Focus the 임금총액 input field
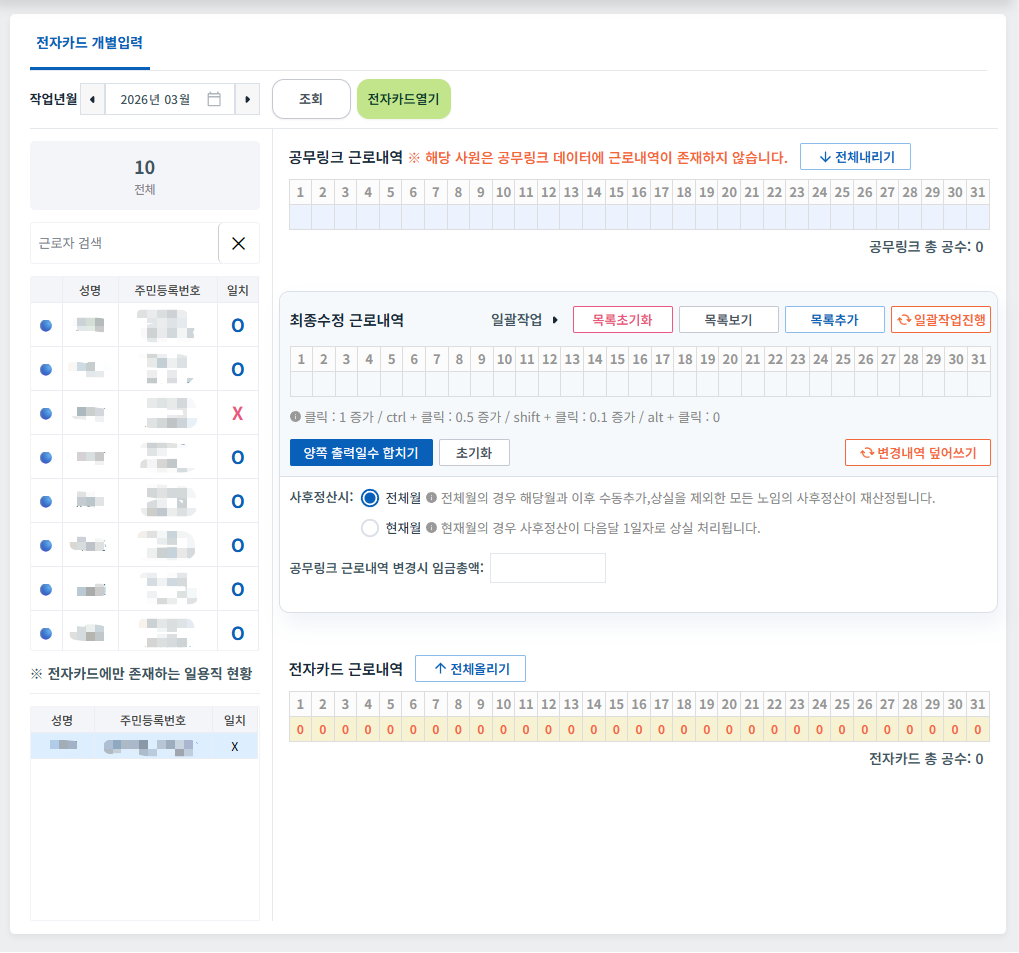1019x953 pixels. click(x=548, y=568)
